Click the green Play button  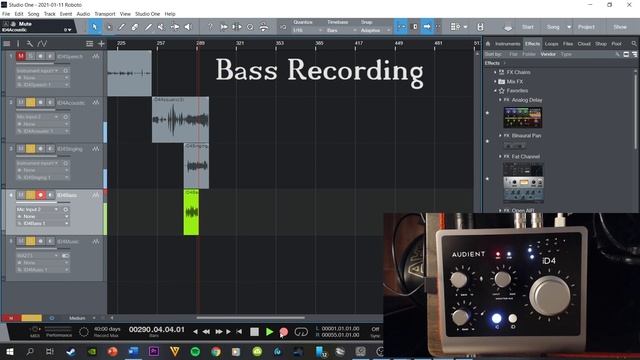pyautogui.click(x=269, y=332)
